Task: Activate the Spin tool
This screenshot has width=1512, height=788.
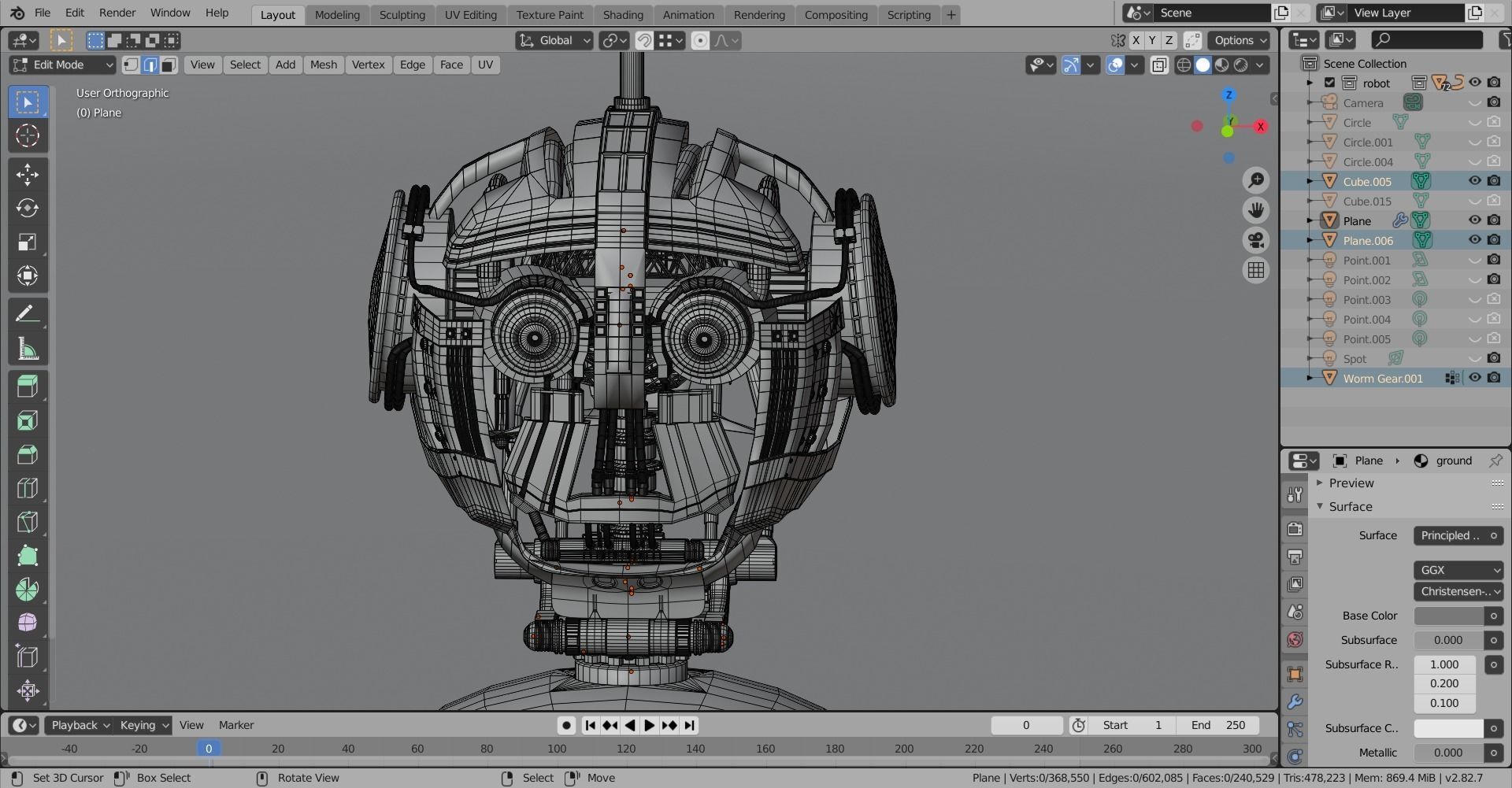Action: [x=28, y=590]
